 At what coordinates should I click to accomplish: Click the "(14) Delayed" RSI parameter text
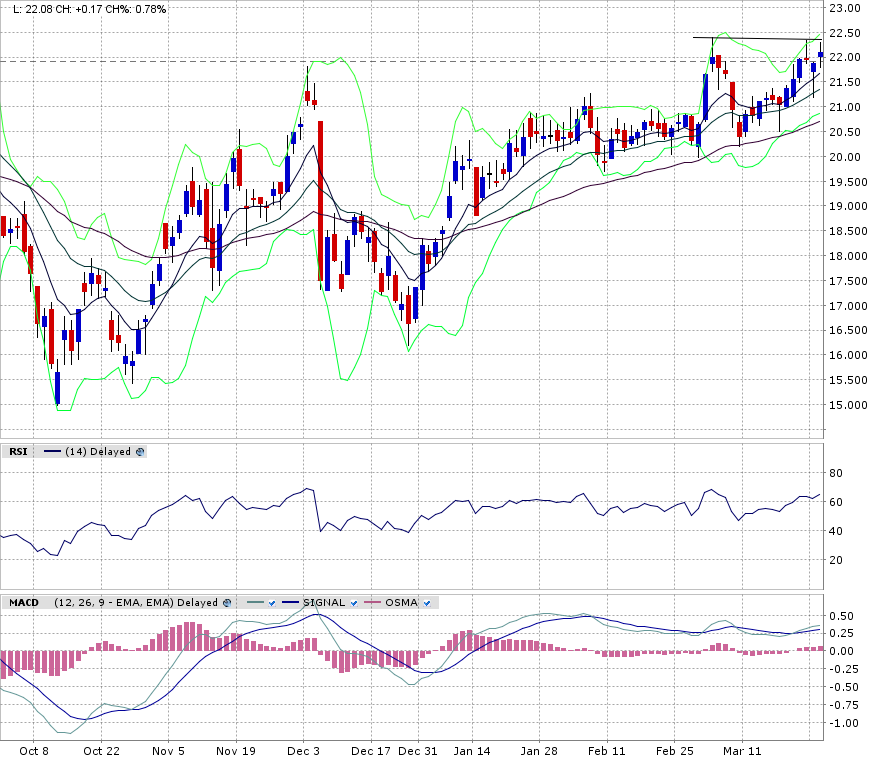(98, 452)
